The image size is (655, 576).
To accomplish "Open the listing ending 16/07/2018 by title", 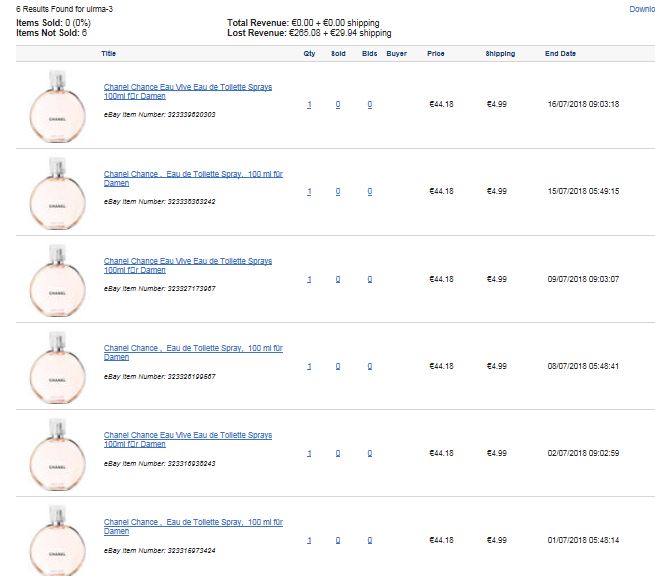I will pyautogui.click(x=188, y=91).
